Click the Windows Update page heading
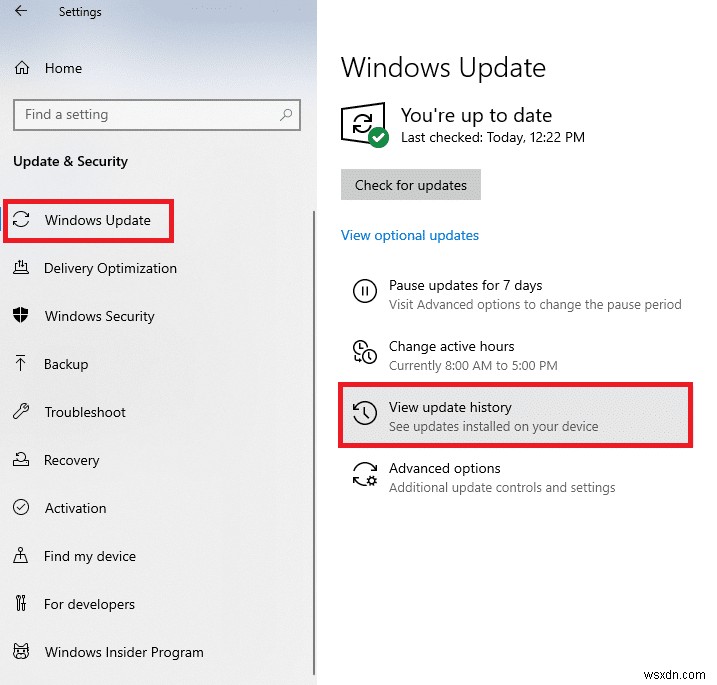Screen dimensions: 717x685 point(443,68)
